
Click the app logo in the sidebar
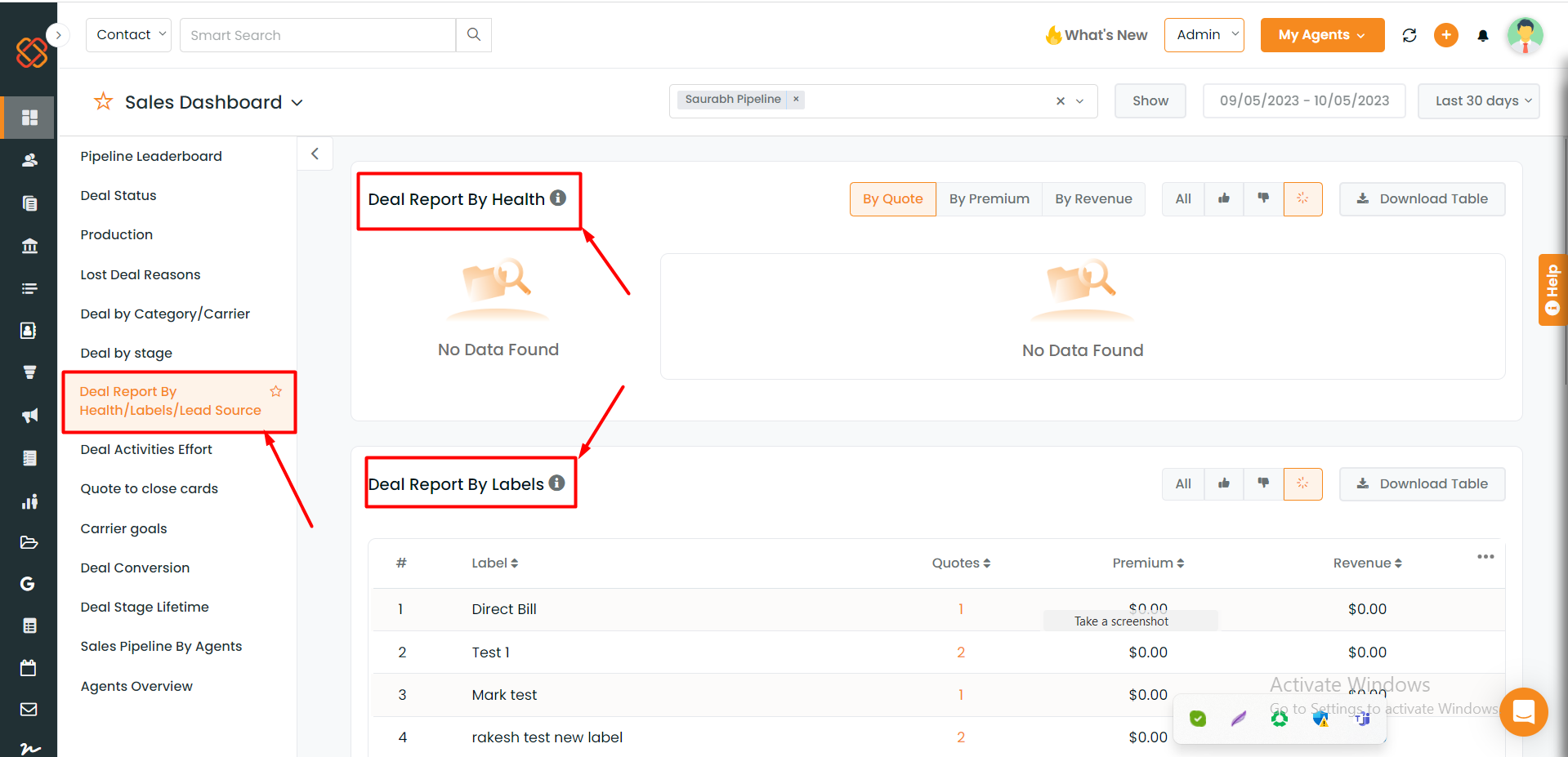tap(31, 52)
